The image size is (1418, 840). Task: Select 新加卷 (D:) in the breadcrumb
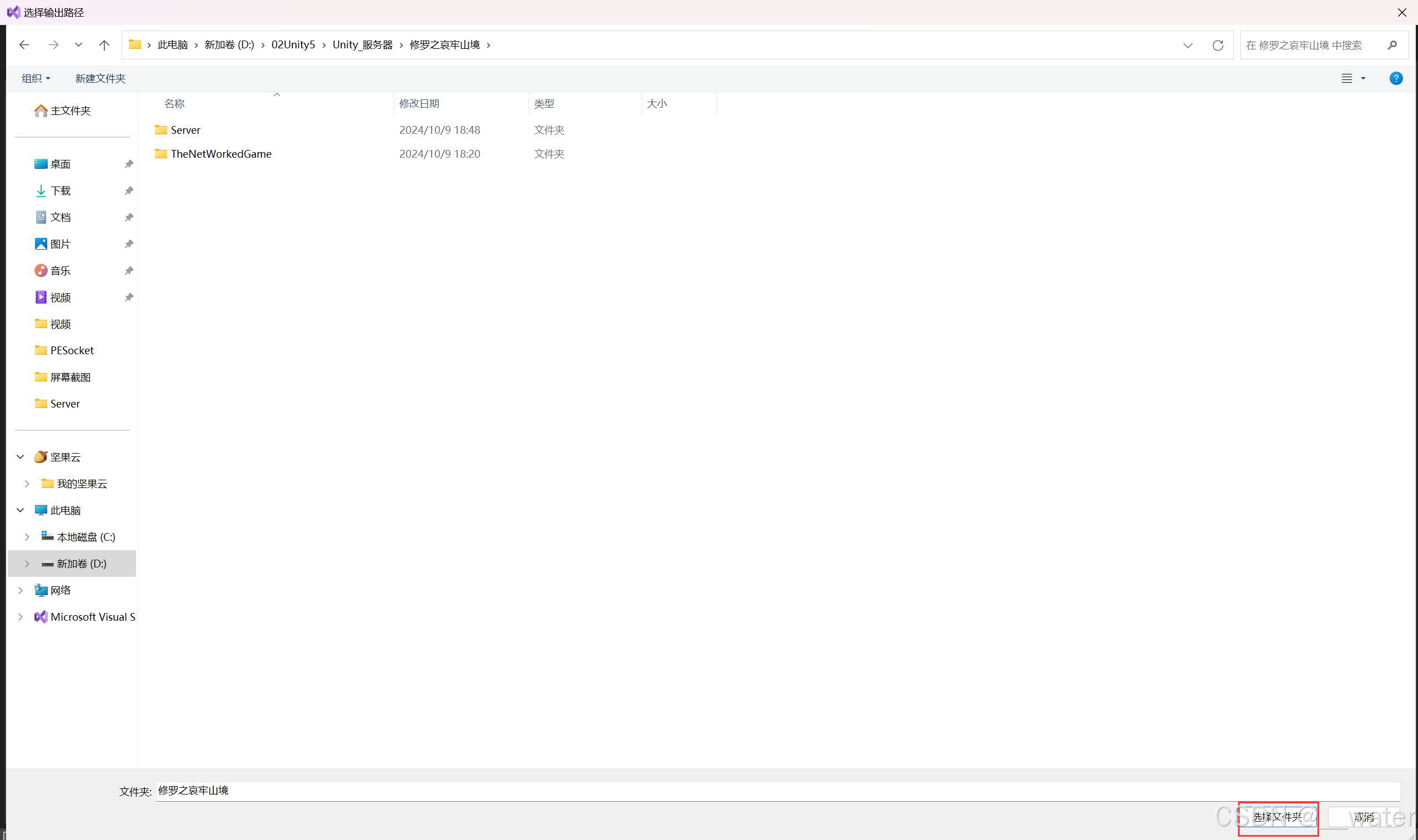click(229, 45)
